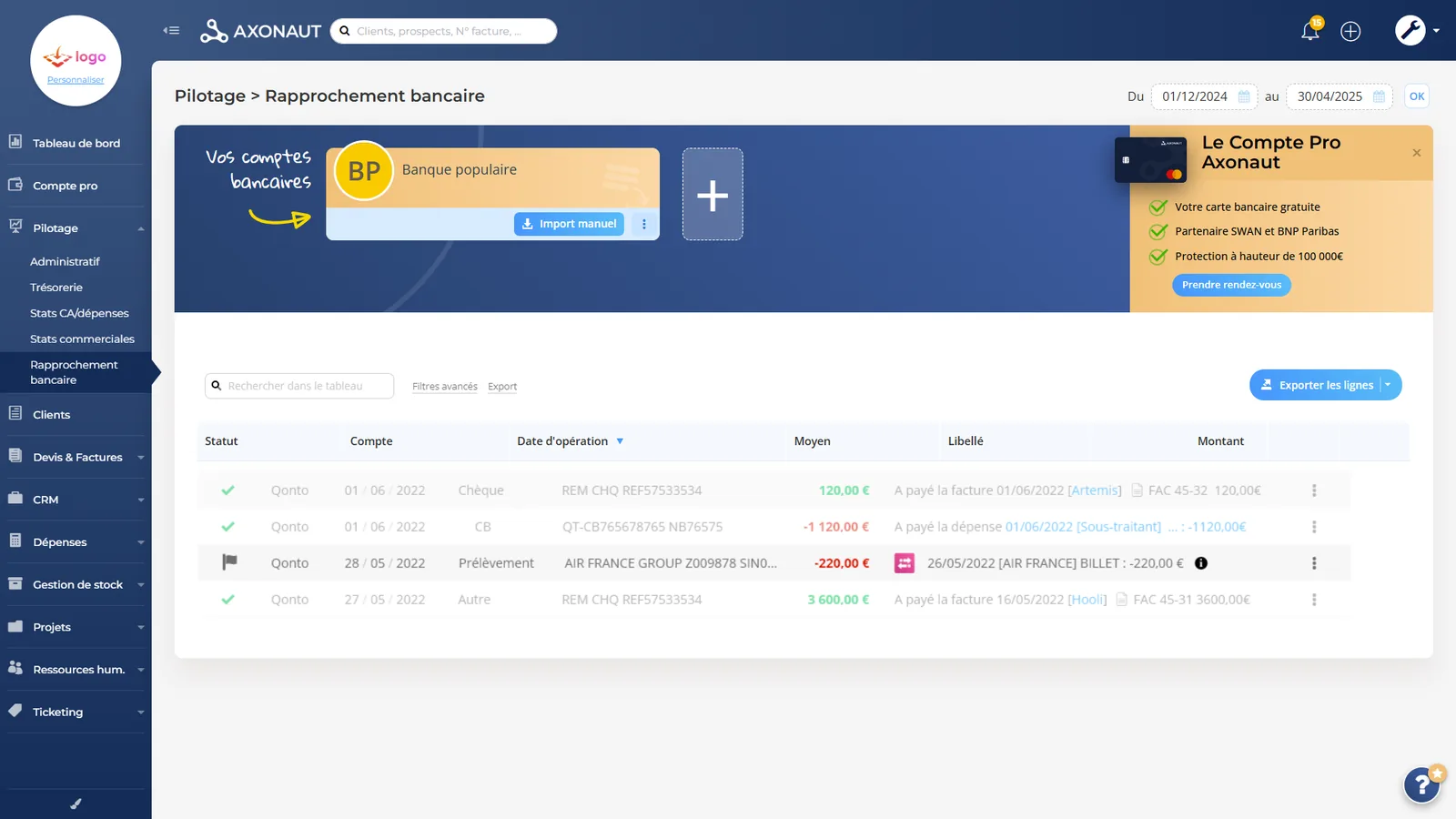Expand the CRM menu
This screenshot has height=819, width=1456.
pos(141,500)
